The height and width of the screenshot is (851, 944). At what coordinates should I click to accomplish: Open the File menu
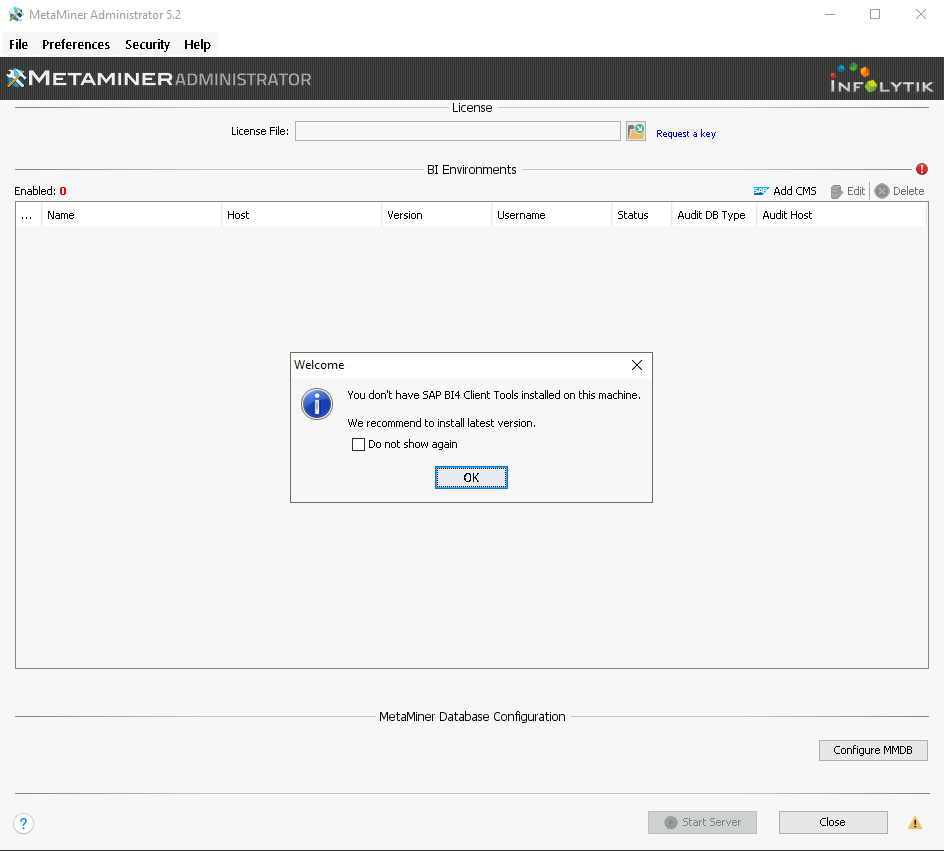pos(19,45)
